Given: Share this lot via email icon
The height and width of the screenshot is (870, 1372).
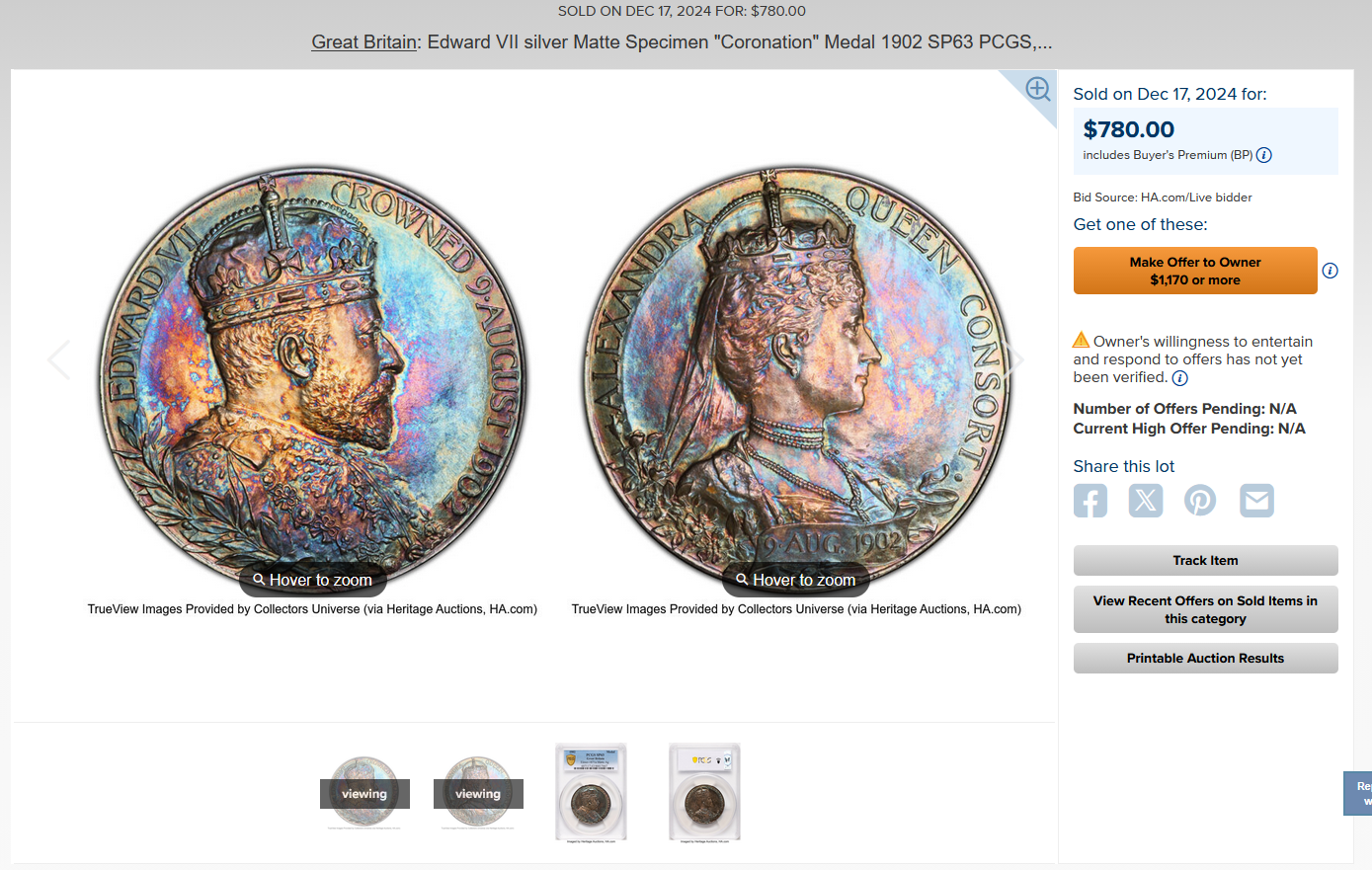Looking at the screenshot, I should coord(1256,501).
